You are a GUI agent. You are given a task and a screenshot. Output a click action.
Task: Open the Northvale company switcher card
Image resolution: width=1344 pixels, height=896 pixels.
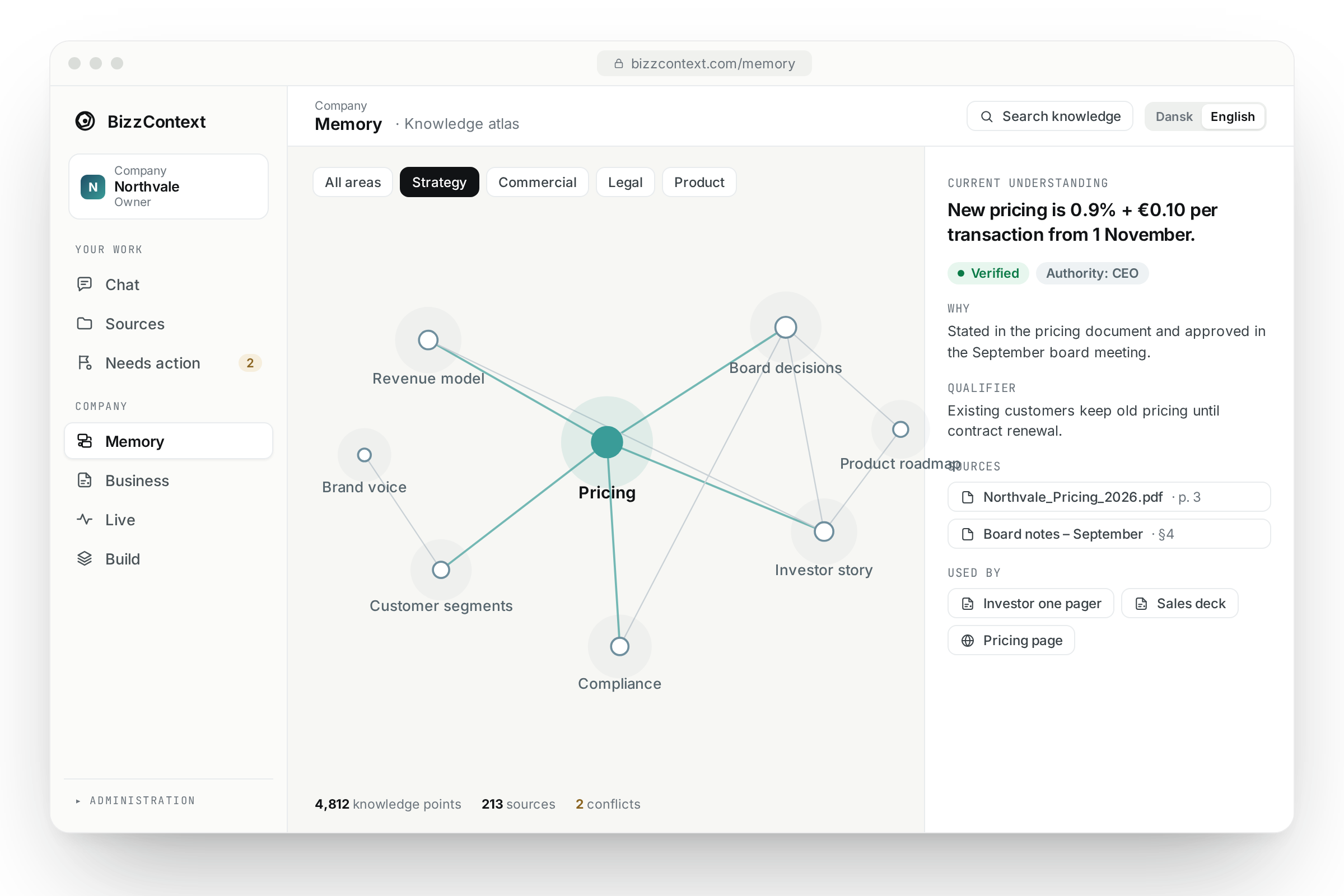coord(168,186)
